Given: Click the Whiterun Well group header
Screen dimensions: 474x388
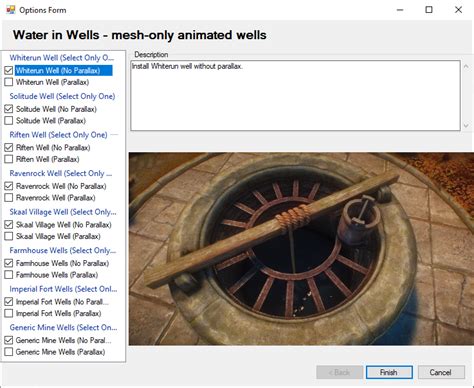Looking at the screenshot, I should point(62,58).
